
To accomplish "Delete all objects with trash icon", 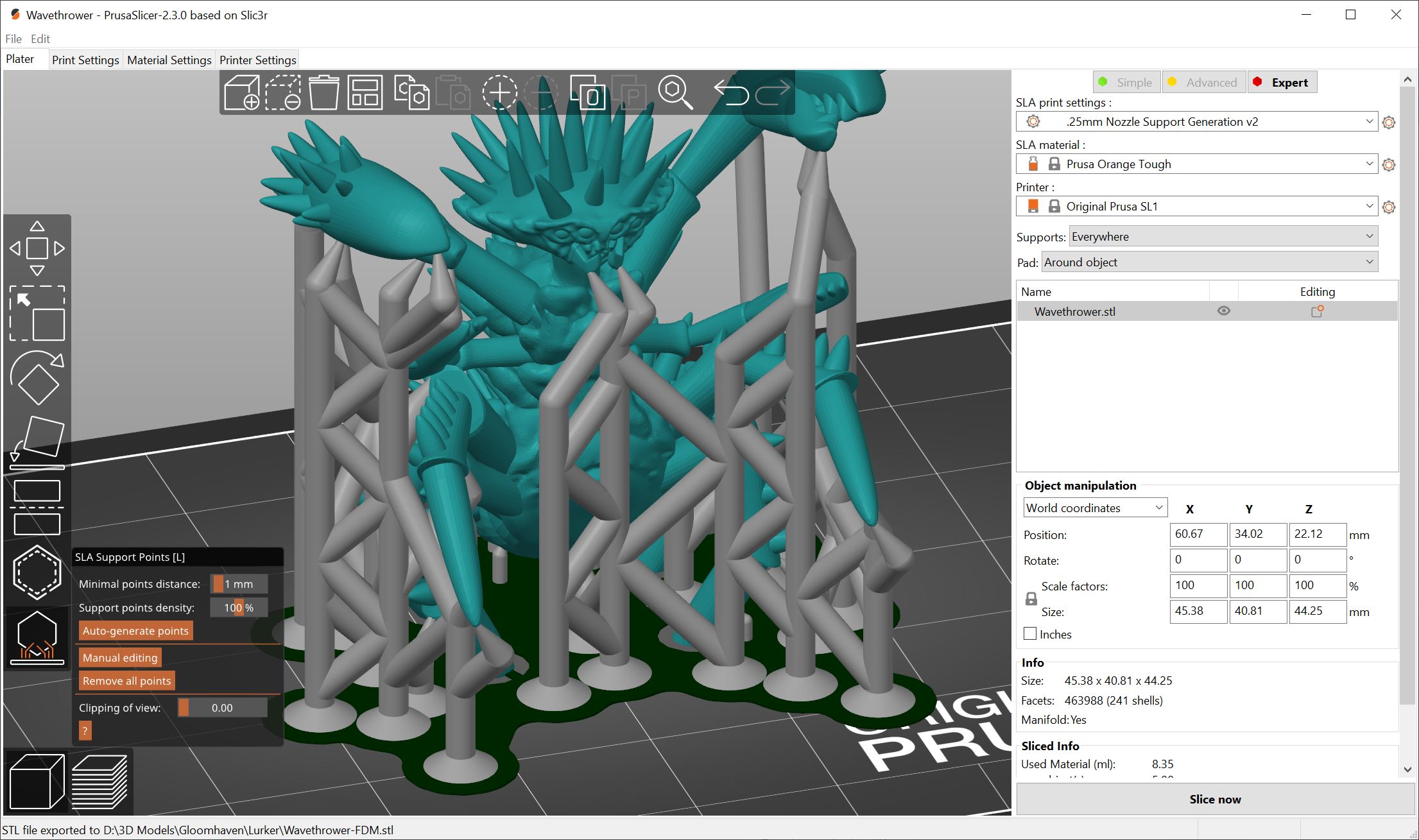I will [x=324, y=92].
